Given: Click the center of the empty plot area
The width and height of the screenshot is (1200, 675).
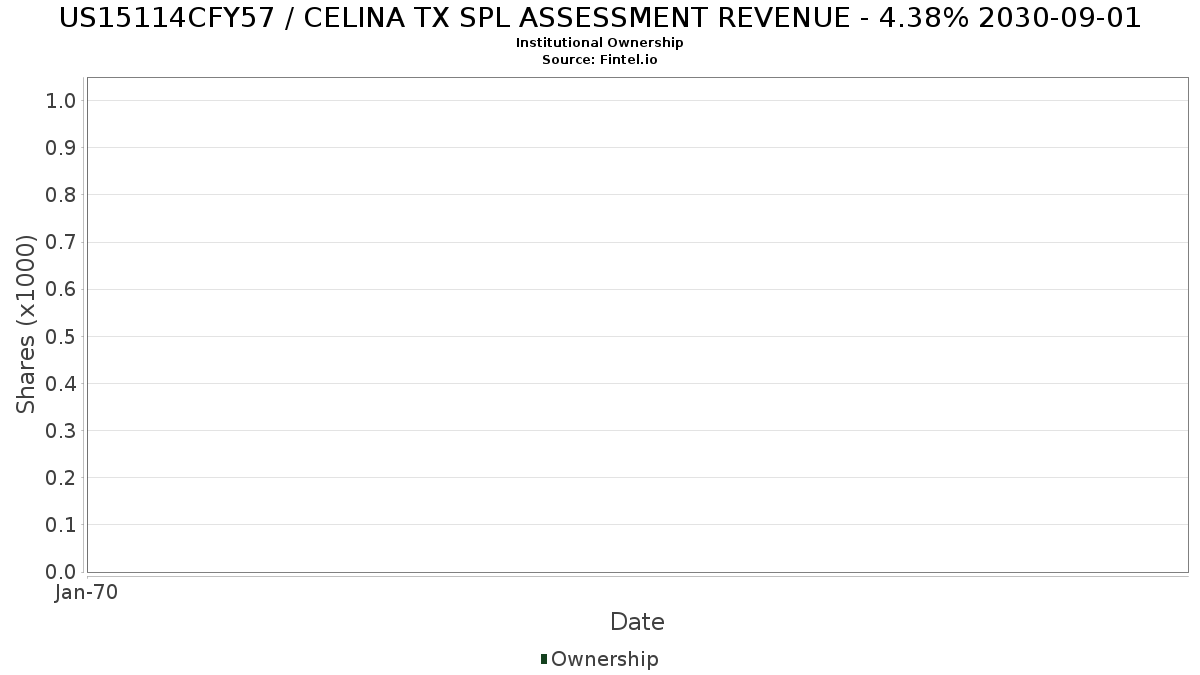Looking at the screenshot, I should [637, 325].
